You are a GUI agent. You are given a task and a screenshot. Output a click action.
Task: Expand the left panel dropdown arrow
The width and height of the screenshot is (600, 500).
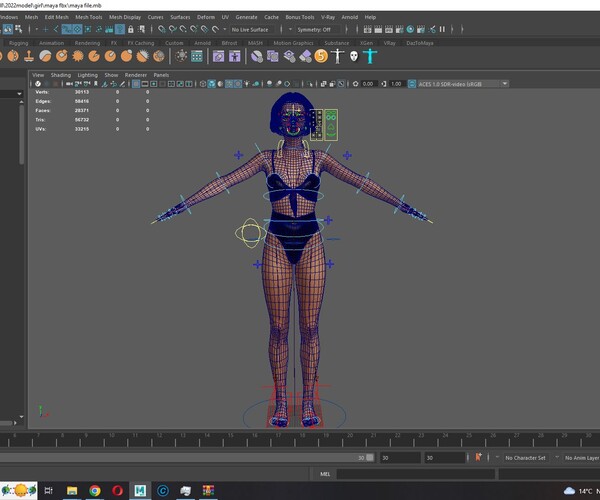point(19,94)
